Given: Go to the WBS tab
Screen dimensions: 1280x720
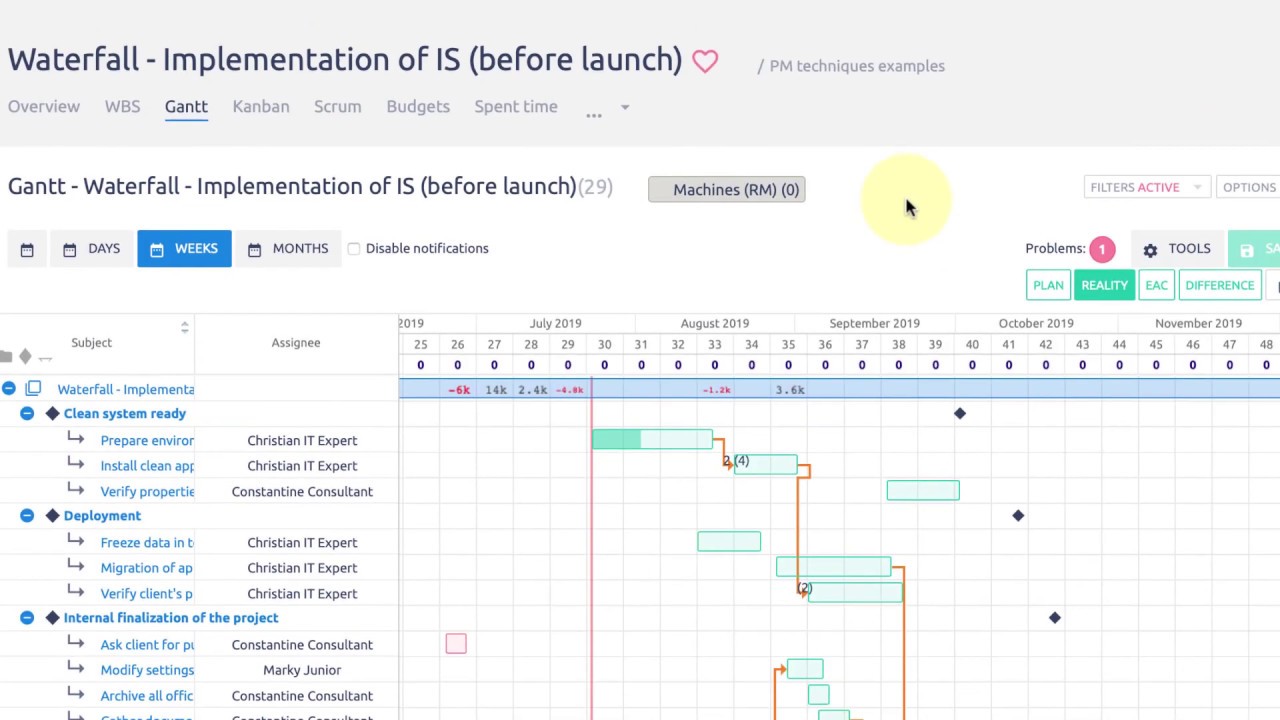Looking at the screenshot, I should (122, 107).
